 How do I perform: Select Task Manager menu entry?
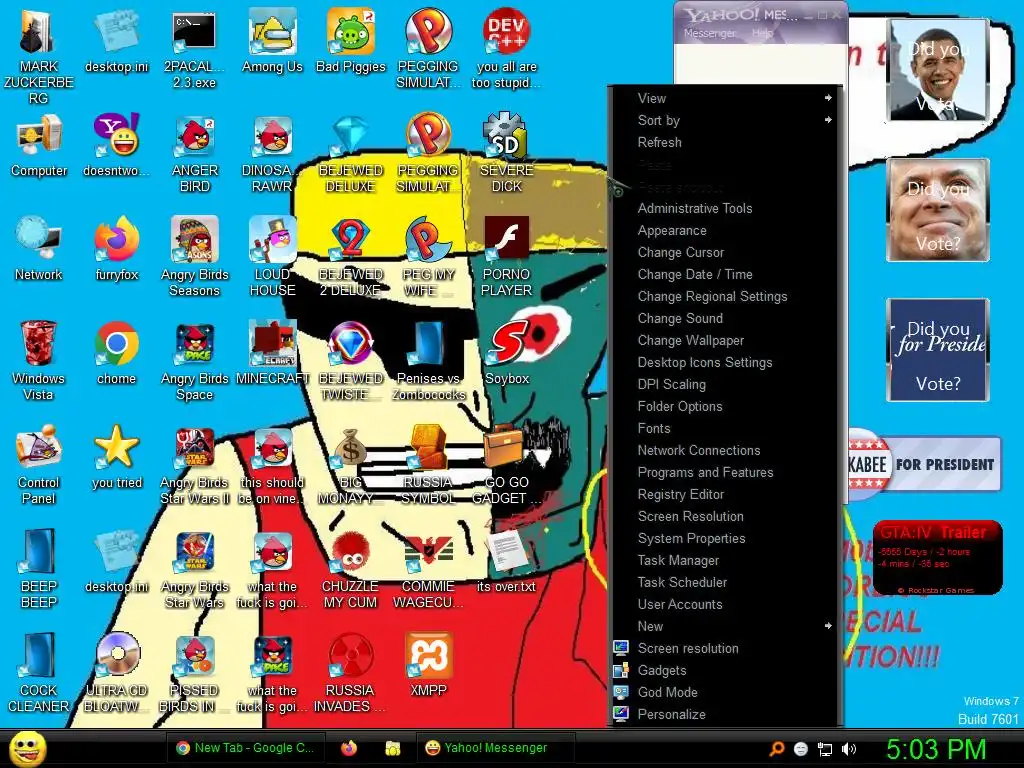[x=725, y=560]
